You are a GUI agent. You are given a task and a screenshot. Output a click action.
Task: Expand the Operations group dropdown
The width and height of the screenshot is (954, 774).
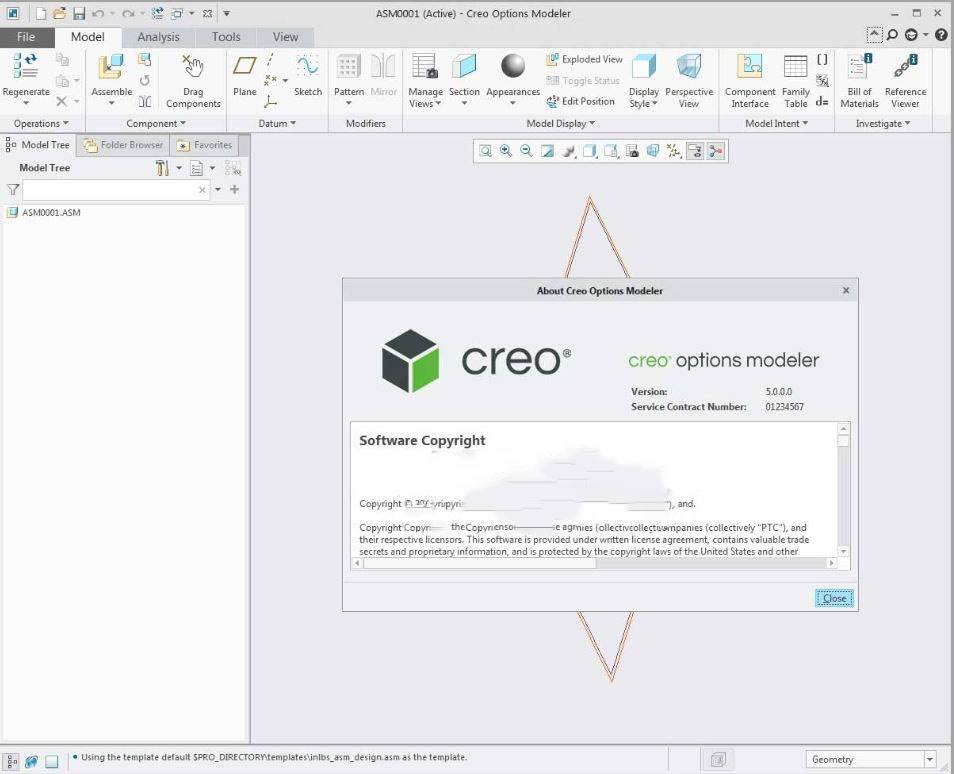pyautogui.click(x=41, y=124)
